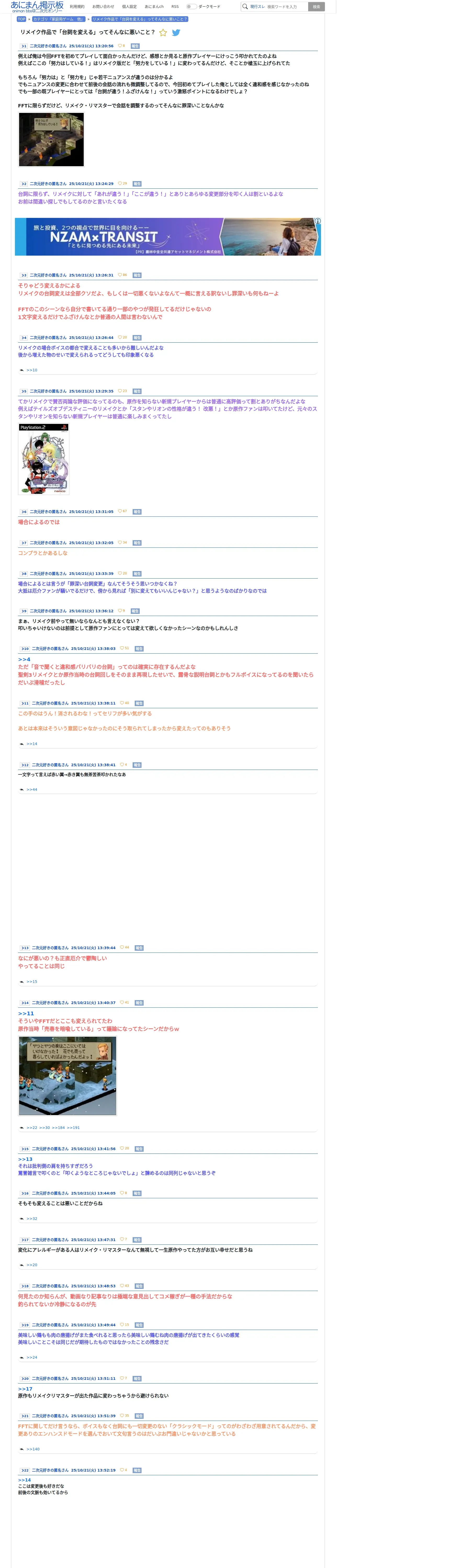Click the reply arrow icon under post 4
This screenshot has width=474, height=1568.
22,370
